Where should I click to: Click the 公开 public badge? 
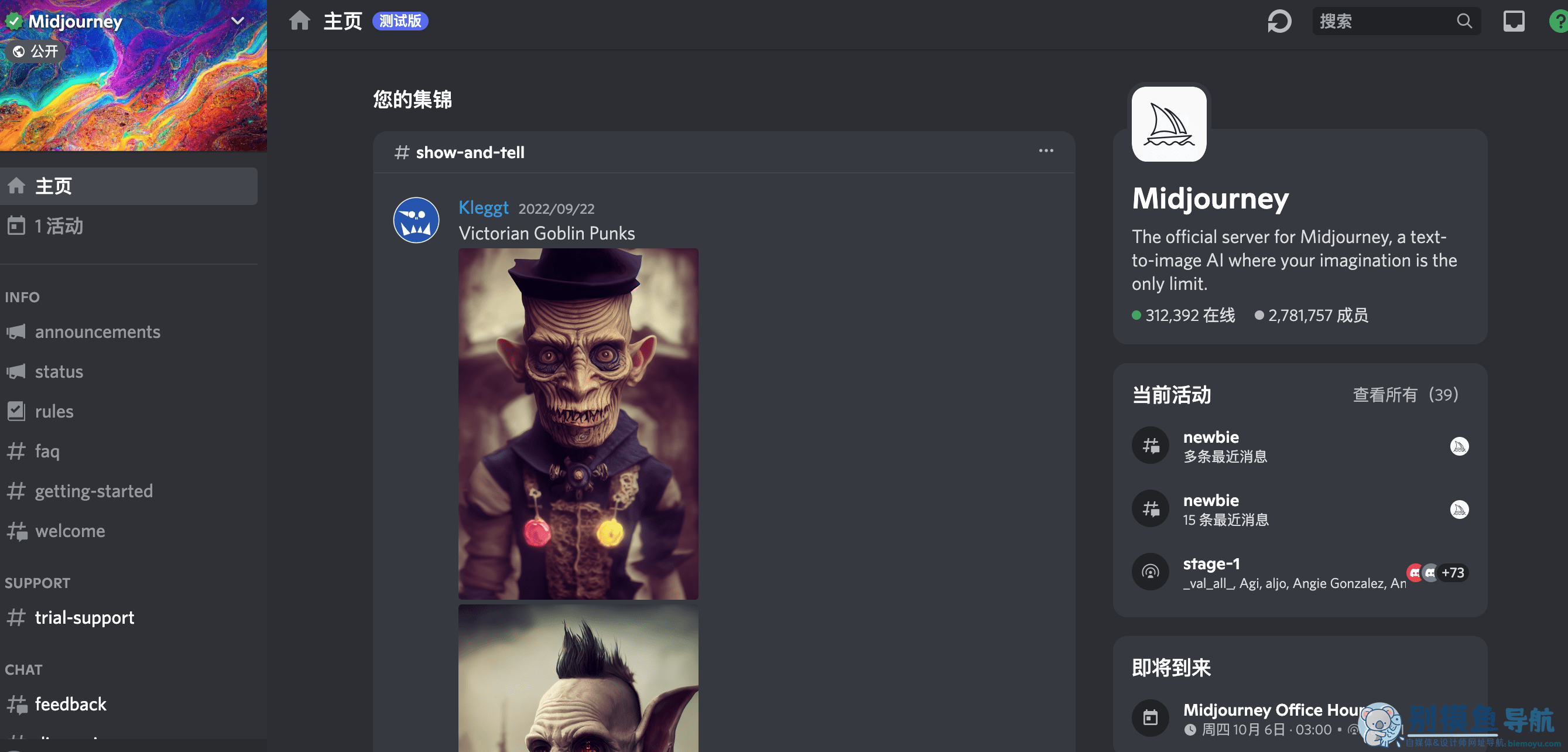click(x=36, y=51)
